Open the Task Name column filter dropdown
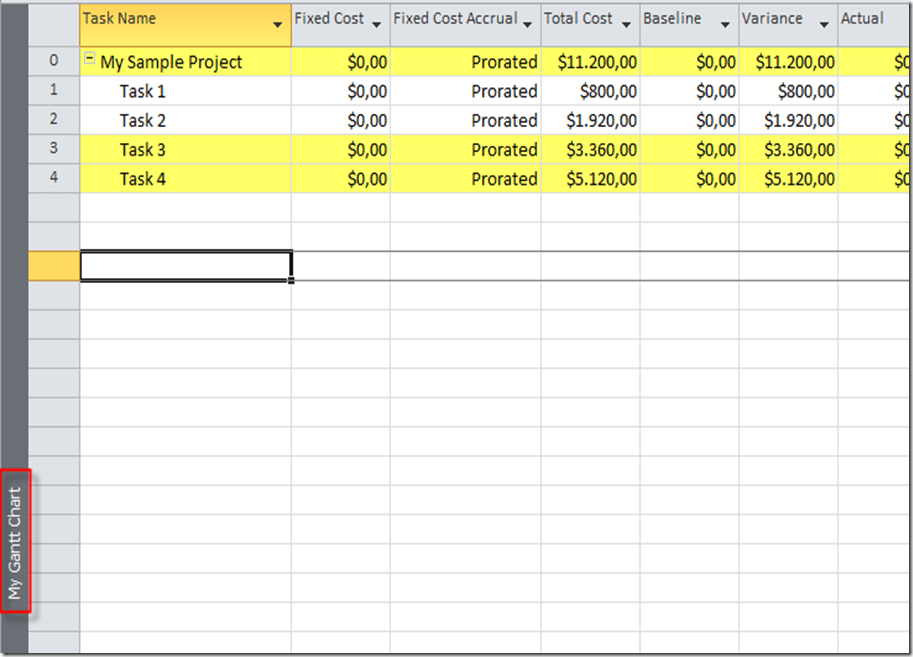The image size is (913, 657). click(277, 25)
